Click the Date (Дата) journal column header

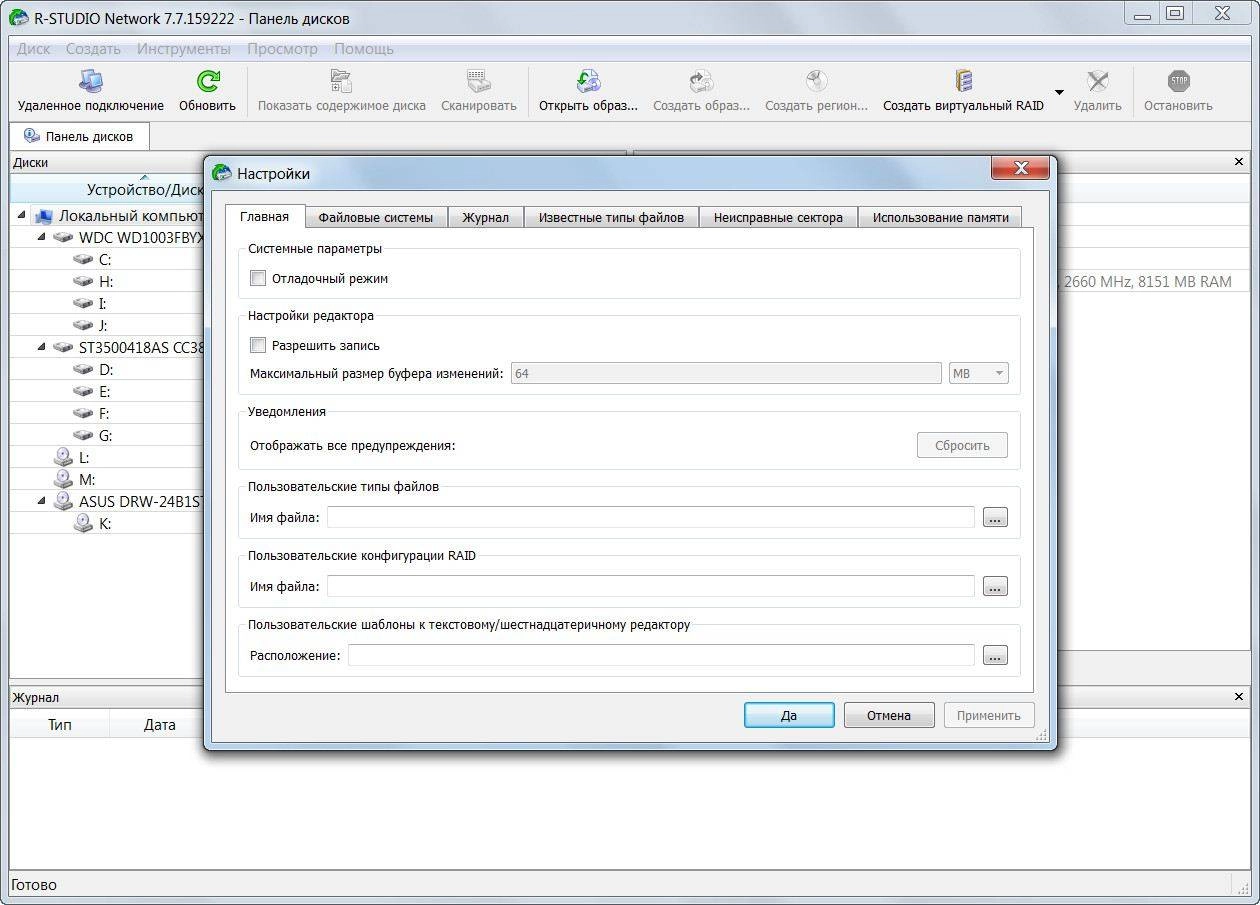tap(160, 725)
